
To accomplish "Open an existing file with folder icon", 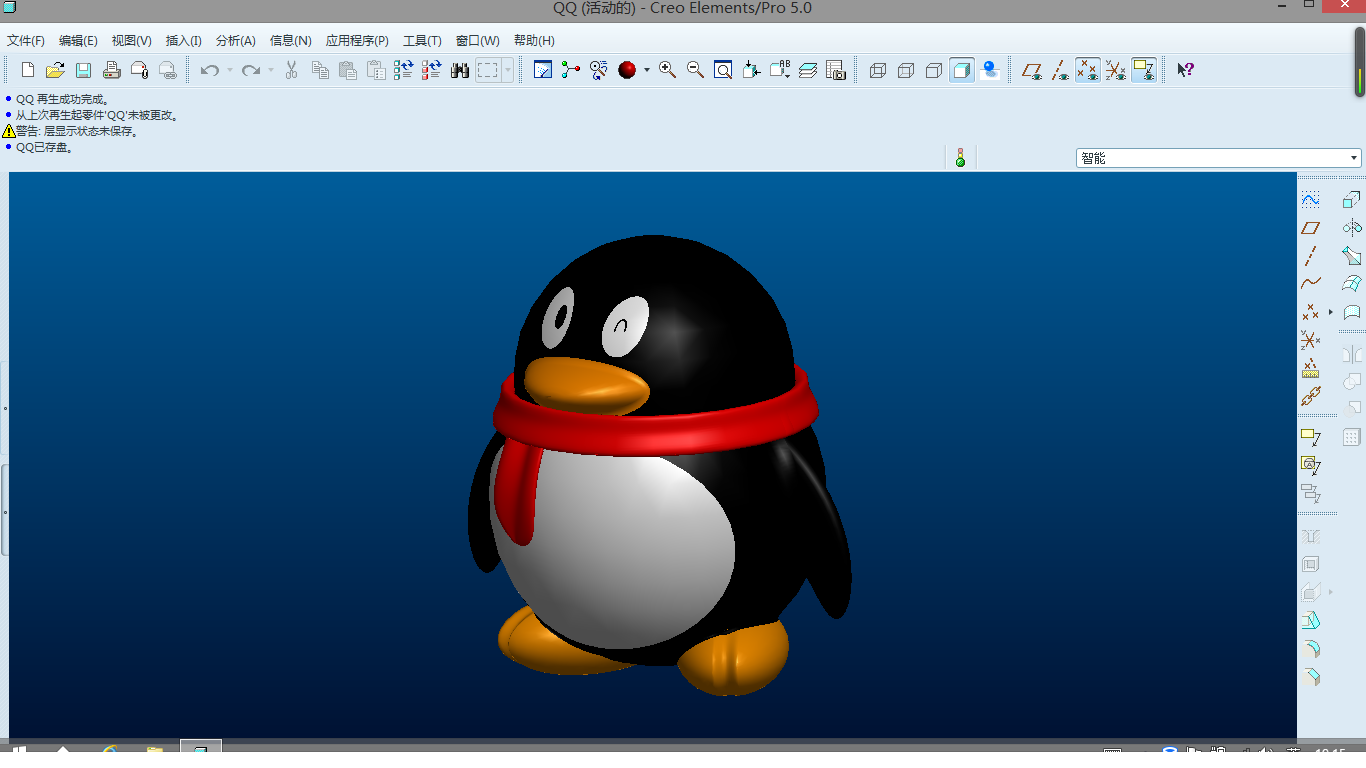I will [56, 70].
